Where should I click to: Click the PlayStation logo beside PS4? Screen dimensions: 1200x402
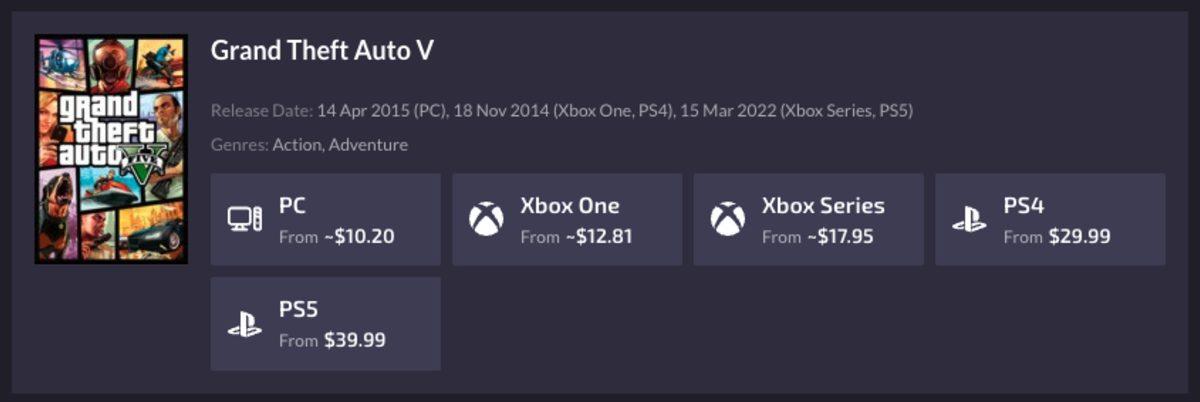coord(969,220)
